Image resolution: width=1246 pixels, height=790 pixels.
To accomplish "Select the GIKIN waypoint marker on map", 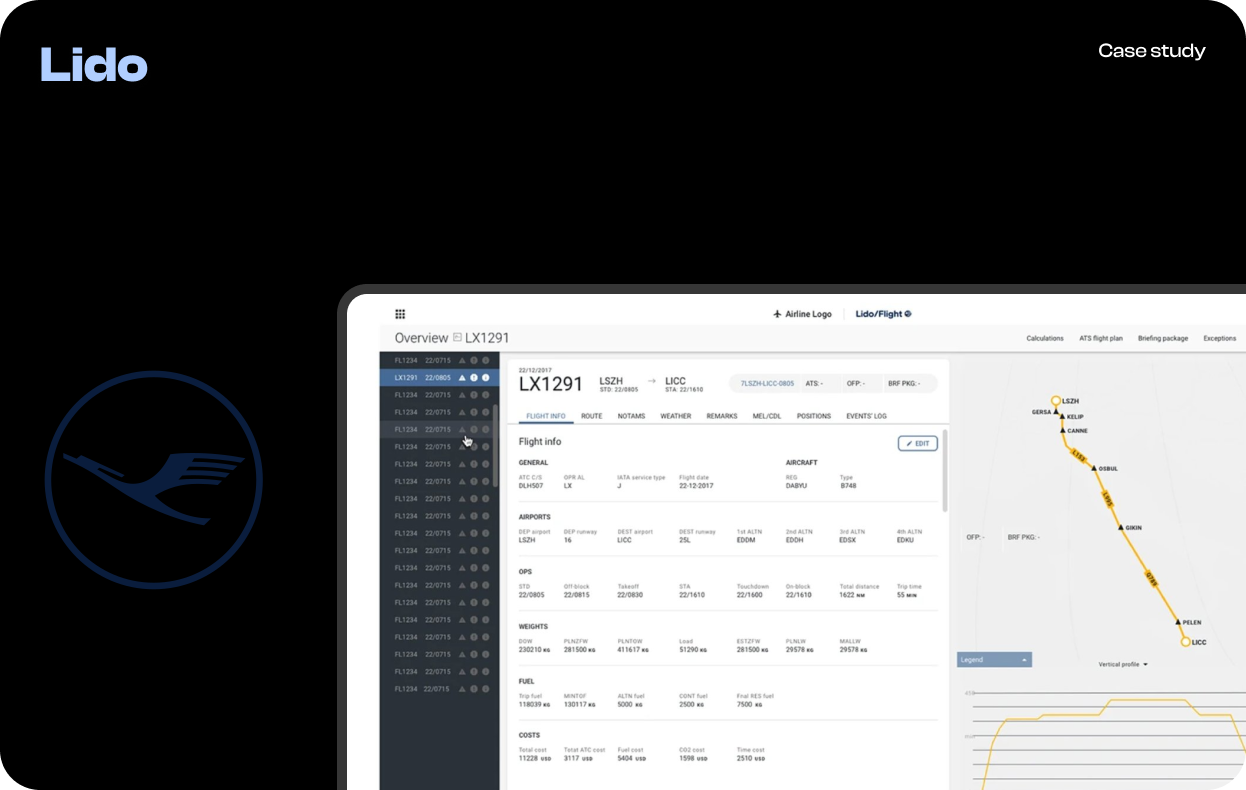I will [1119, 527].
